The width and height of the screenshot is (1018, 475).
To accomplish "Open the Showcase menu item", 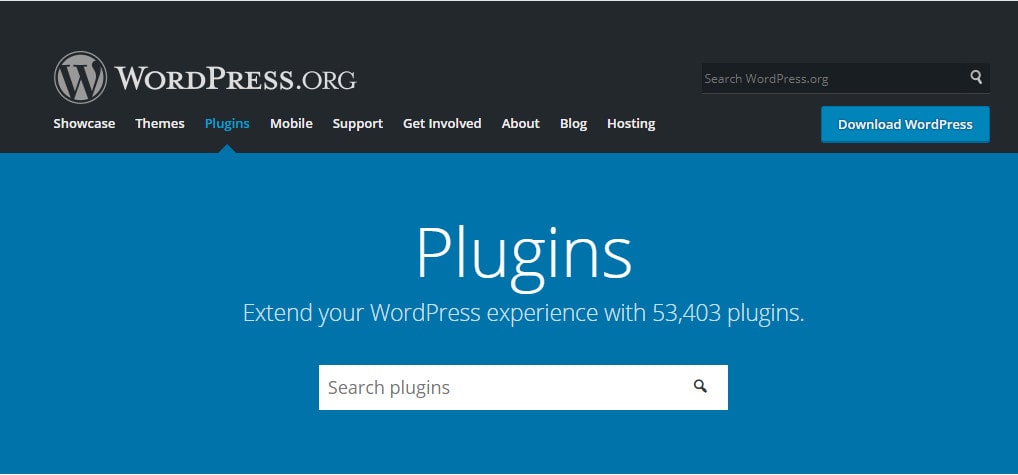I will click(84, 123).
